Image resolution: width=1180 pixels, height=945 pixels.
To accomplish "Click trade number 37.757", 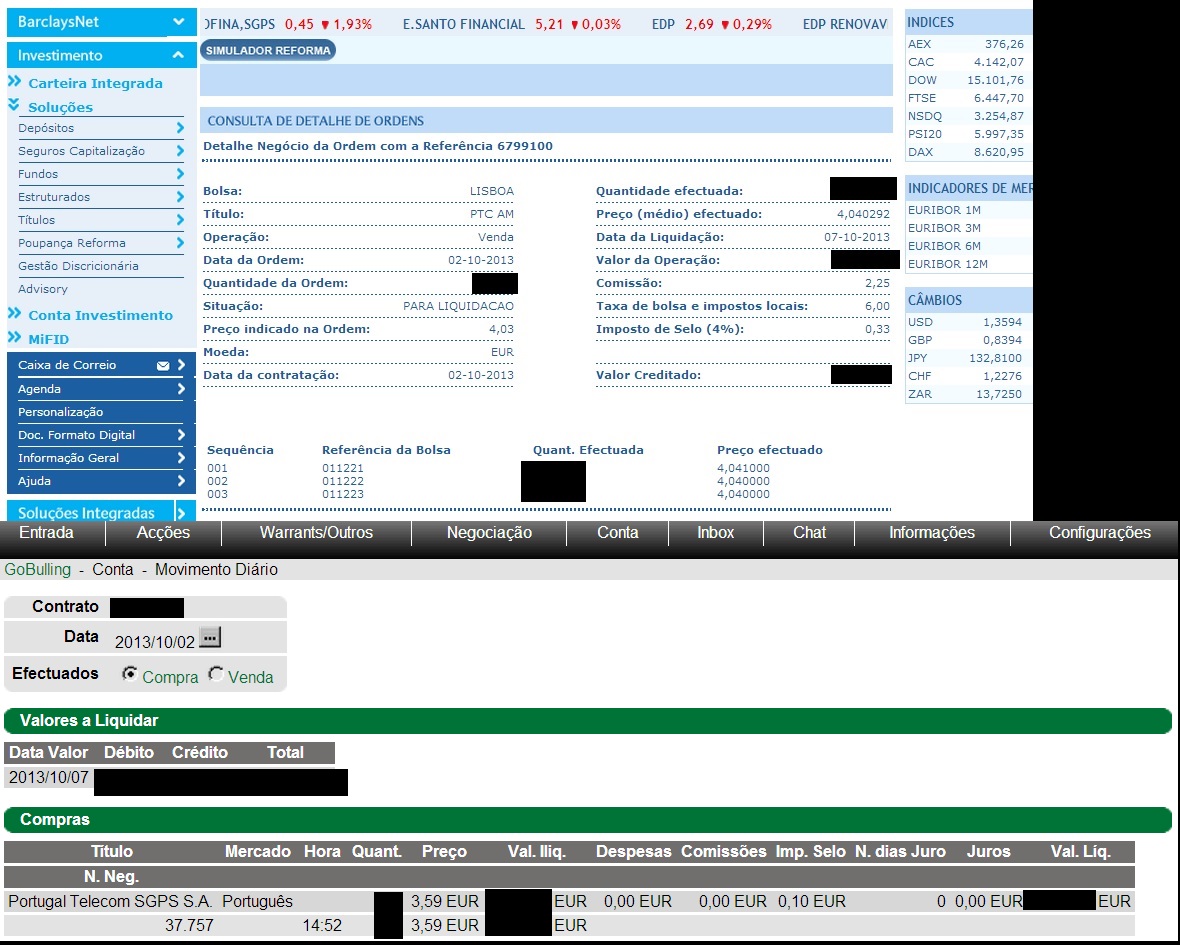I will [189, 925].
